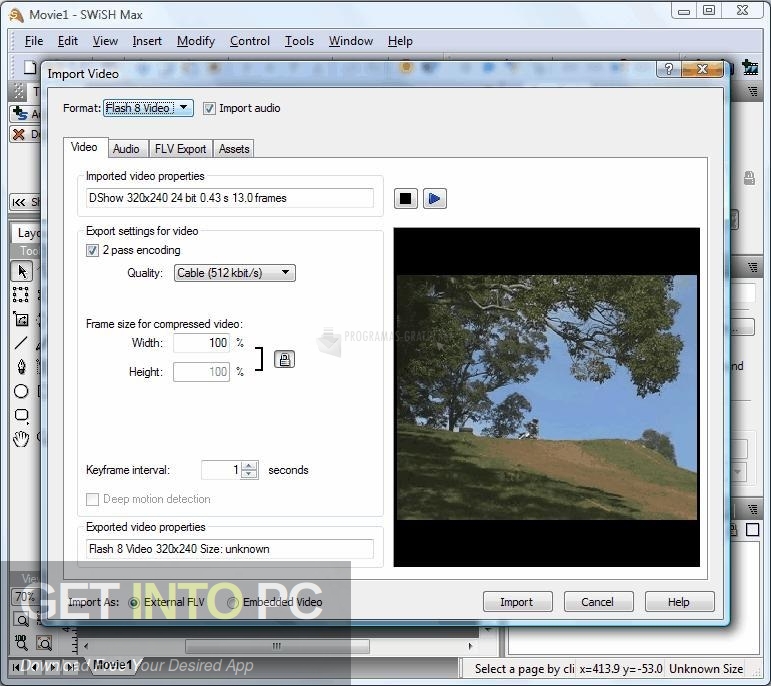
Task: Click the Cancel button
Action: 598,602
